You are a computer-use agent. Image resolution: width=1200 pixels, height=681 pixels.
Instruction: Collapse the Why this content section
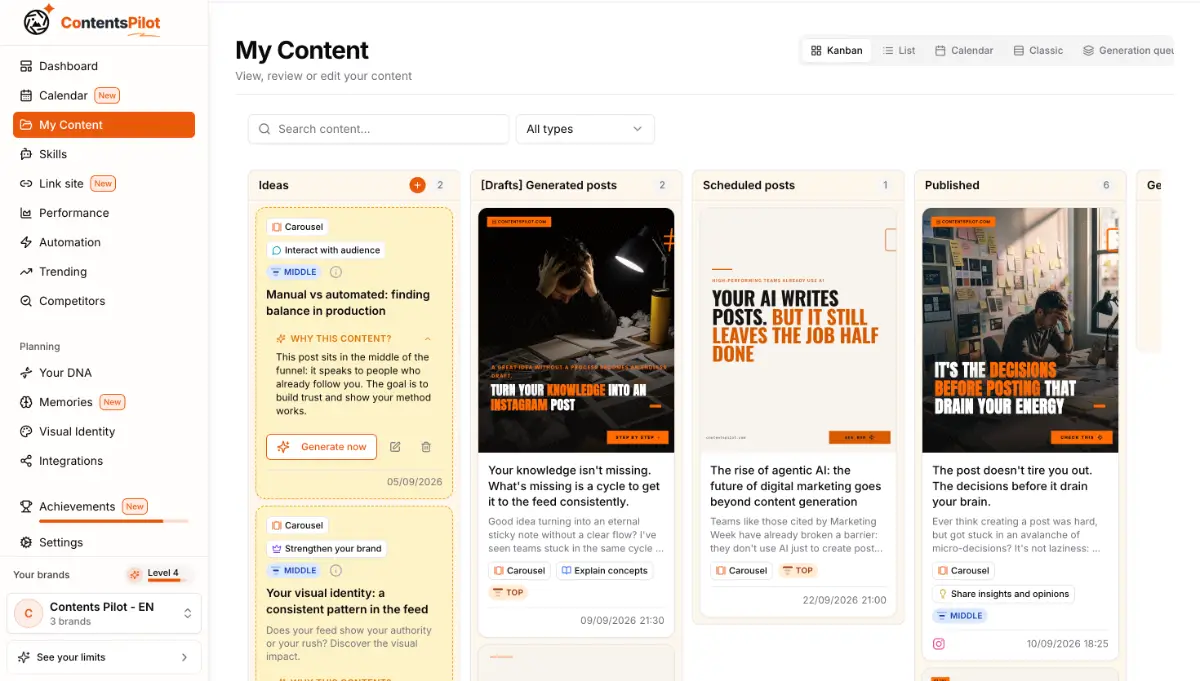(x=428, y=339)
